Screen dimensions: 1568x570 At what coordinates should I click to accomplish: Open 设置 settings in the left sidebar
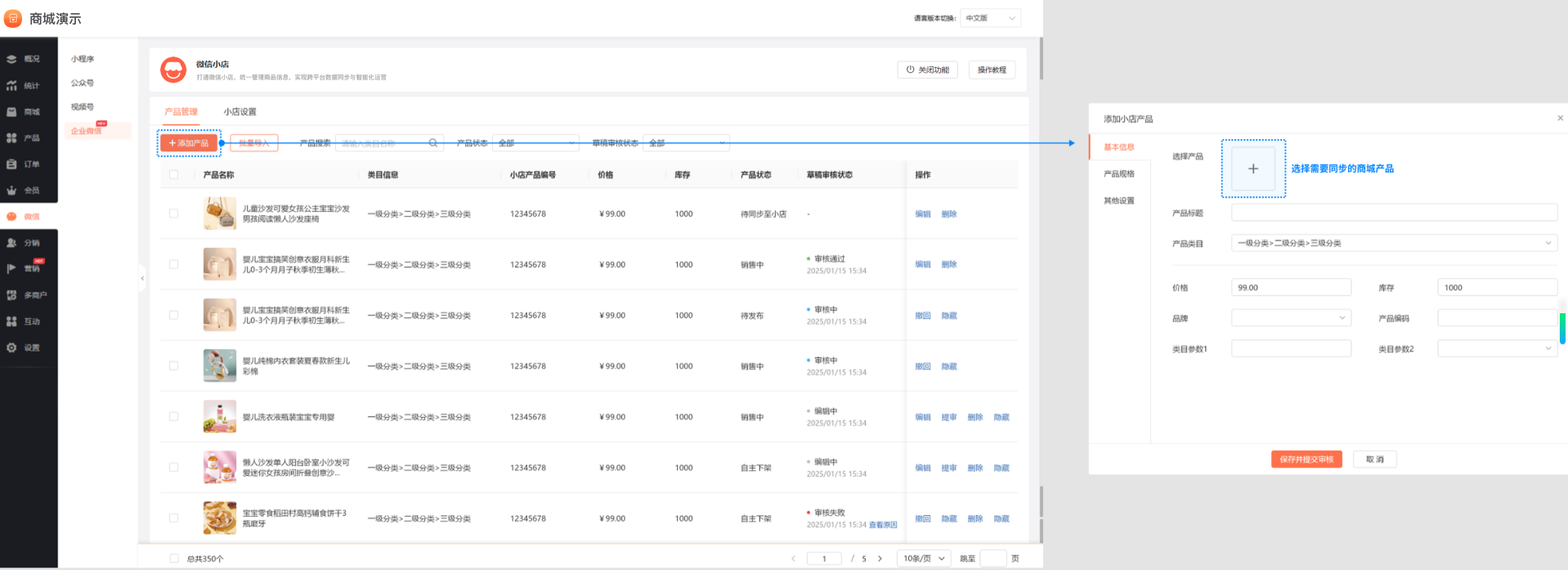point(25,348)
